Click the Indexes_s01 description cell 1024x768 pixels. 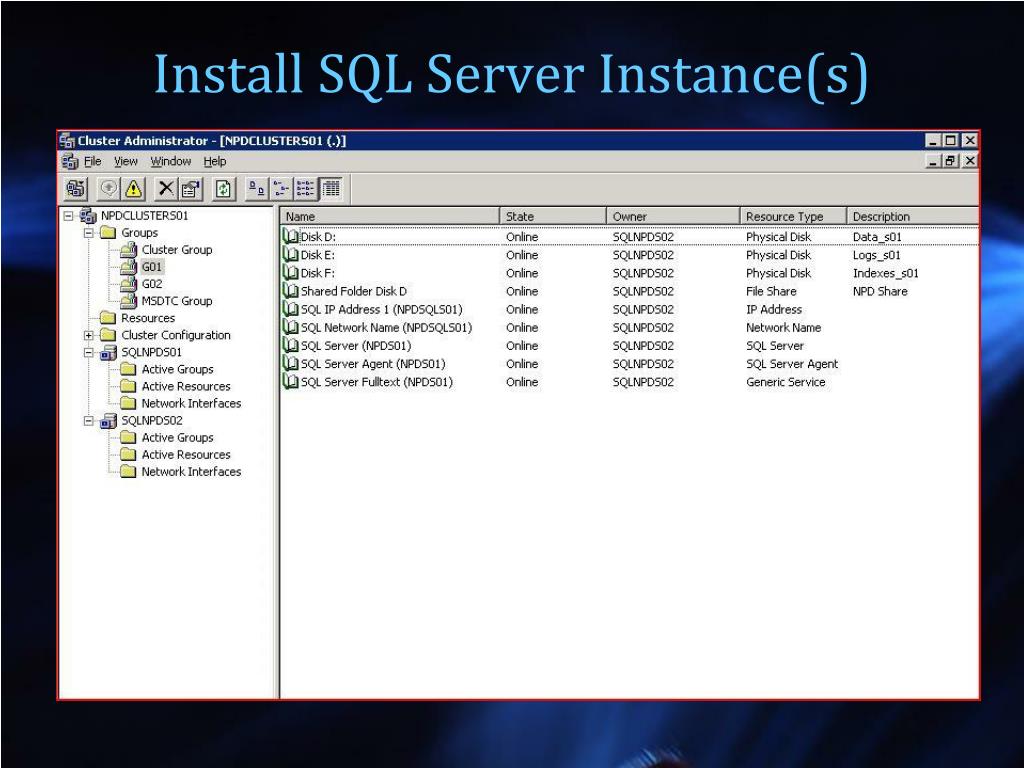(x=886, y=273)
